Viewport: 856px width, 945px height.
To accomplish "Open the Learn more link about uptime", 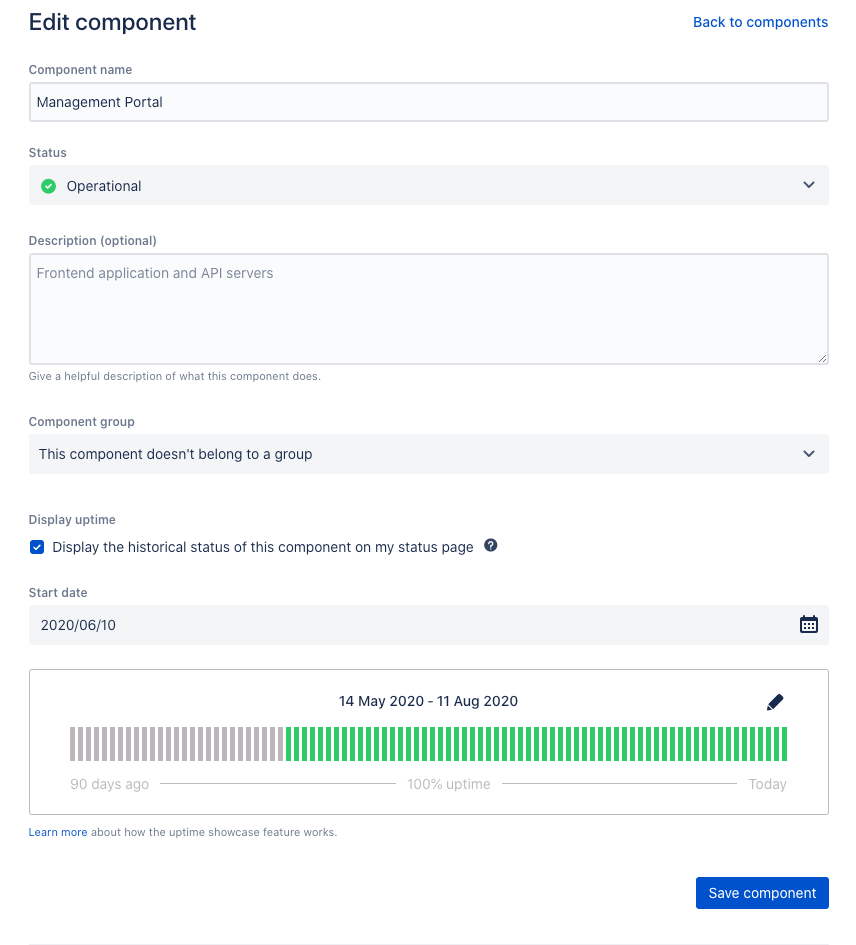I will click(x=58, y=832).
